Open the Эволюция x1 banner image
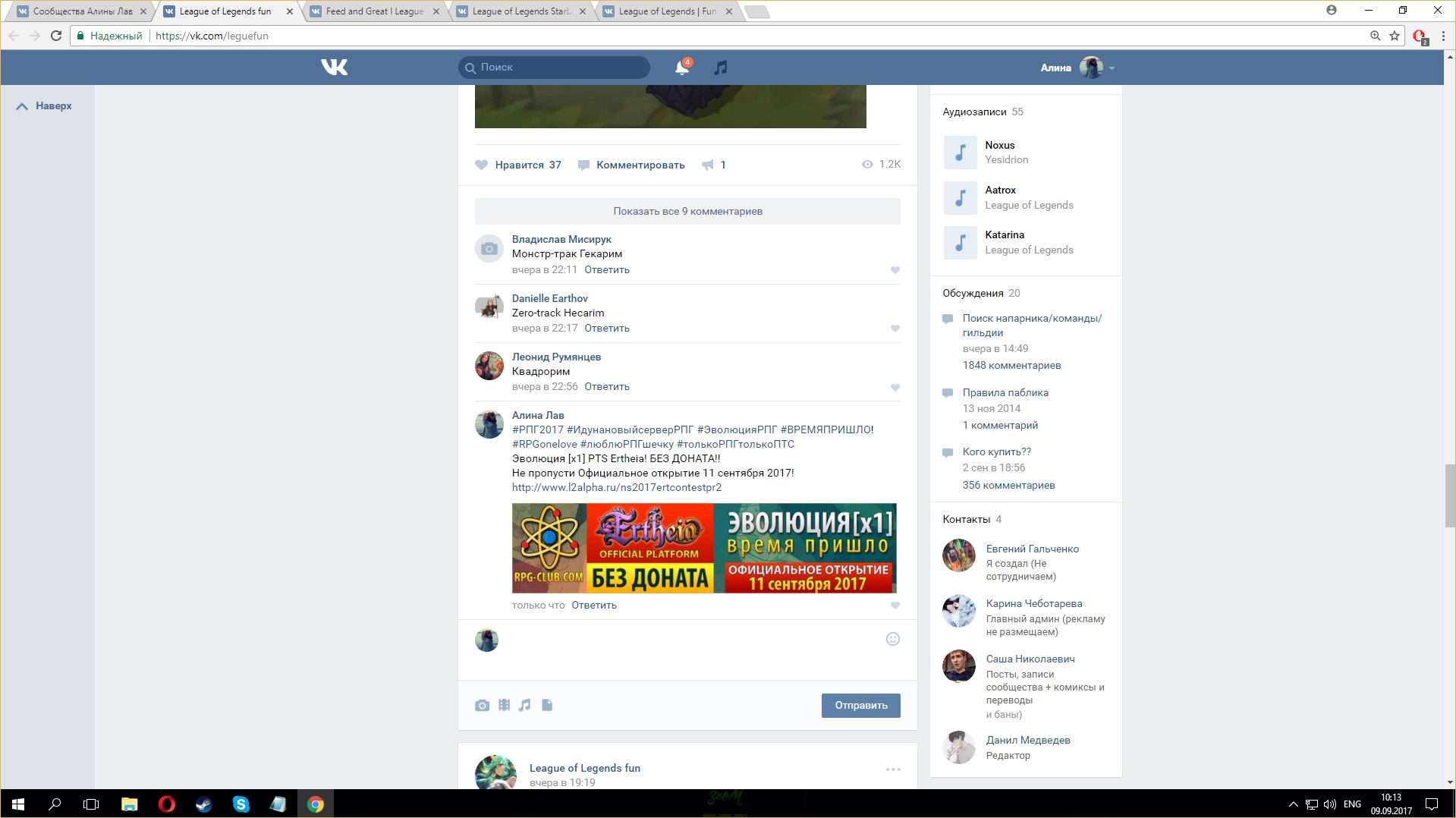The image size is (1456, 818). pyautogui.click(x=704, y=549)
